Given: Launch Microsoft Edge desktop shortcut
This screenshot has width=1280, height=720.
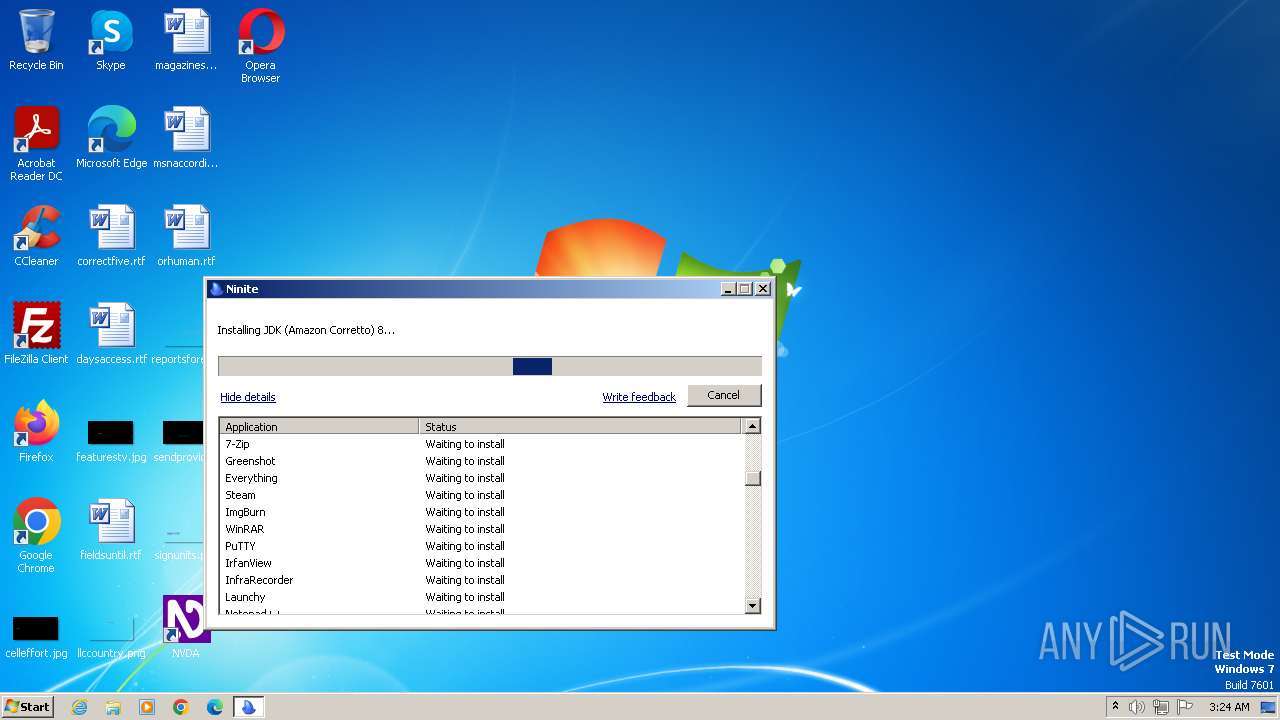Looking at the screenshot, I should [111, 138].
